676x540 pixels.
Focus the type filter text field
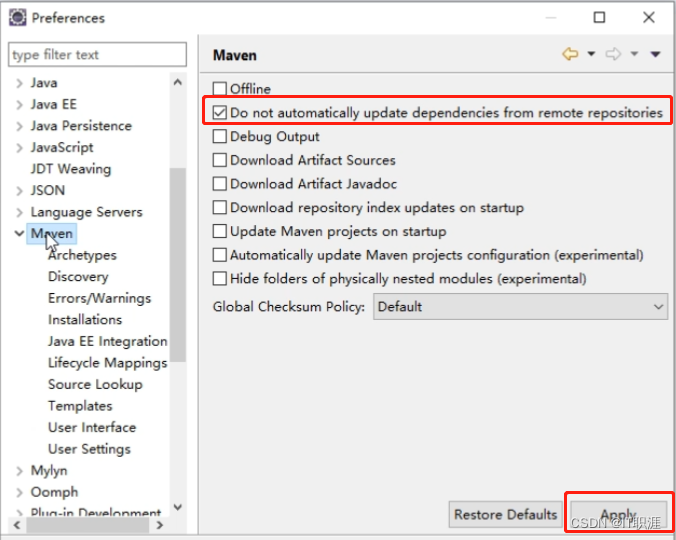[97, 55]
